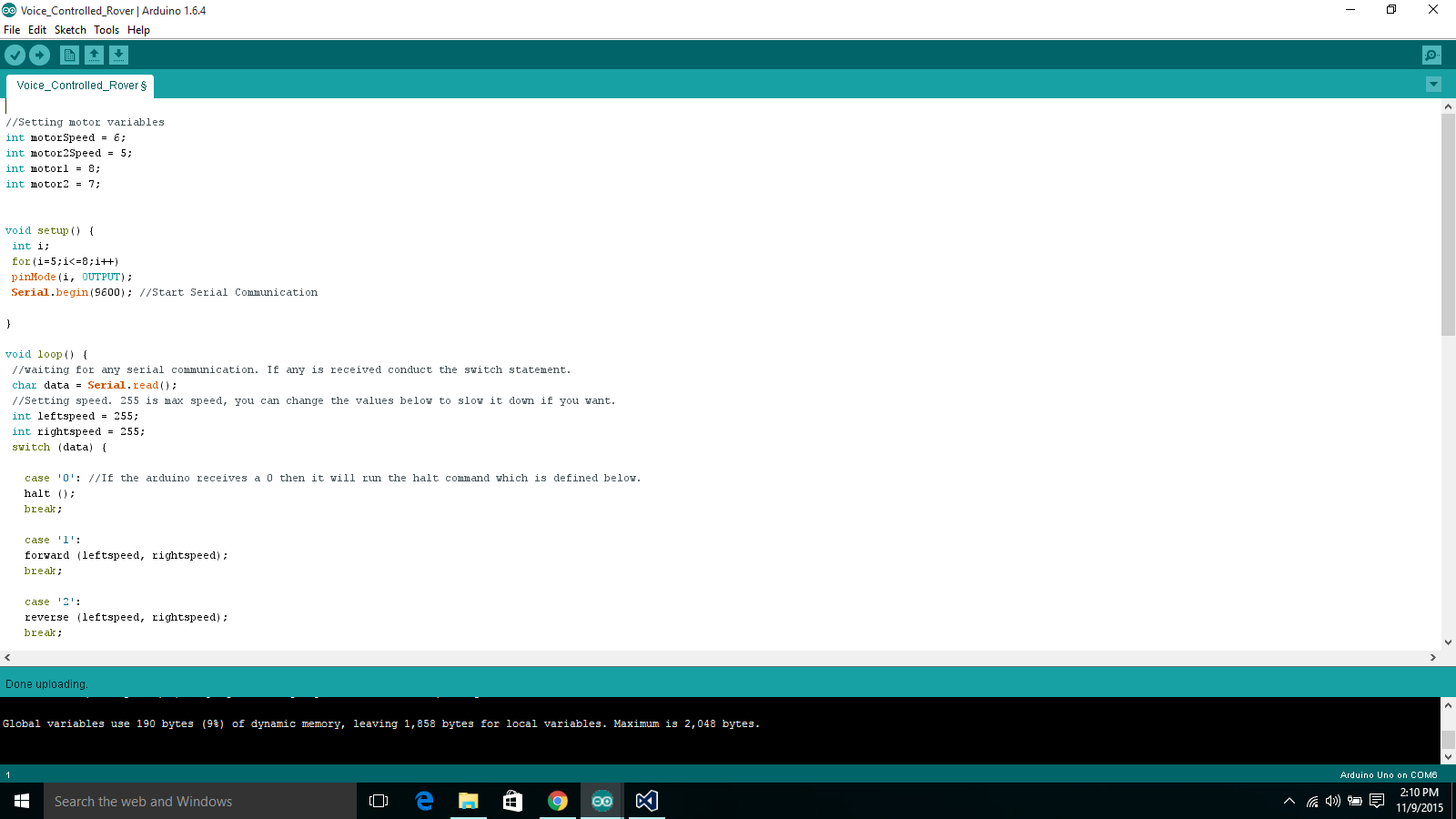This screenshot has width=1456, height=819.
Task: Open the Serial Monitor
Action: tap(1431, 55)
